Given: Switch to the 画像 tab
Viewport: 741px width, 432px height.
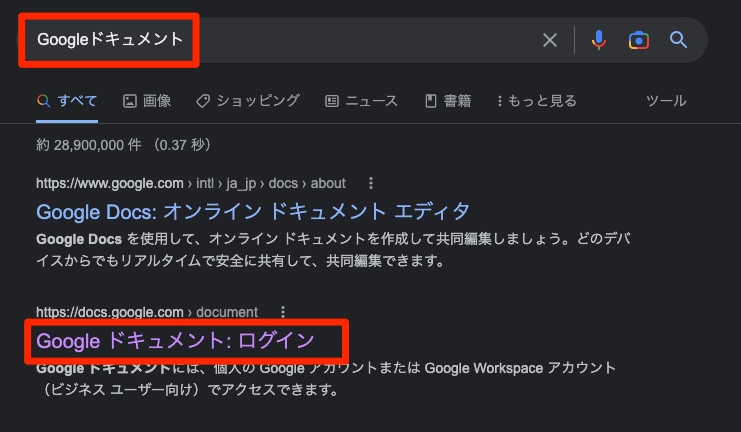Looking at the screenshot, I should pos(147,101).
